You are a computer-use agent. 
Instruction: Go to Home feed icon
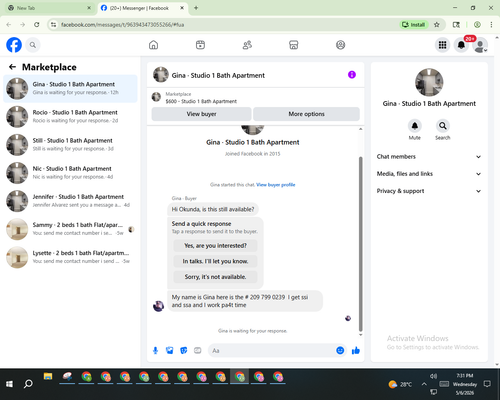pos(153,45)
